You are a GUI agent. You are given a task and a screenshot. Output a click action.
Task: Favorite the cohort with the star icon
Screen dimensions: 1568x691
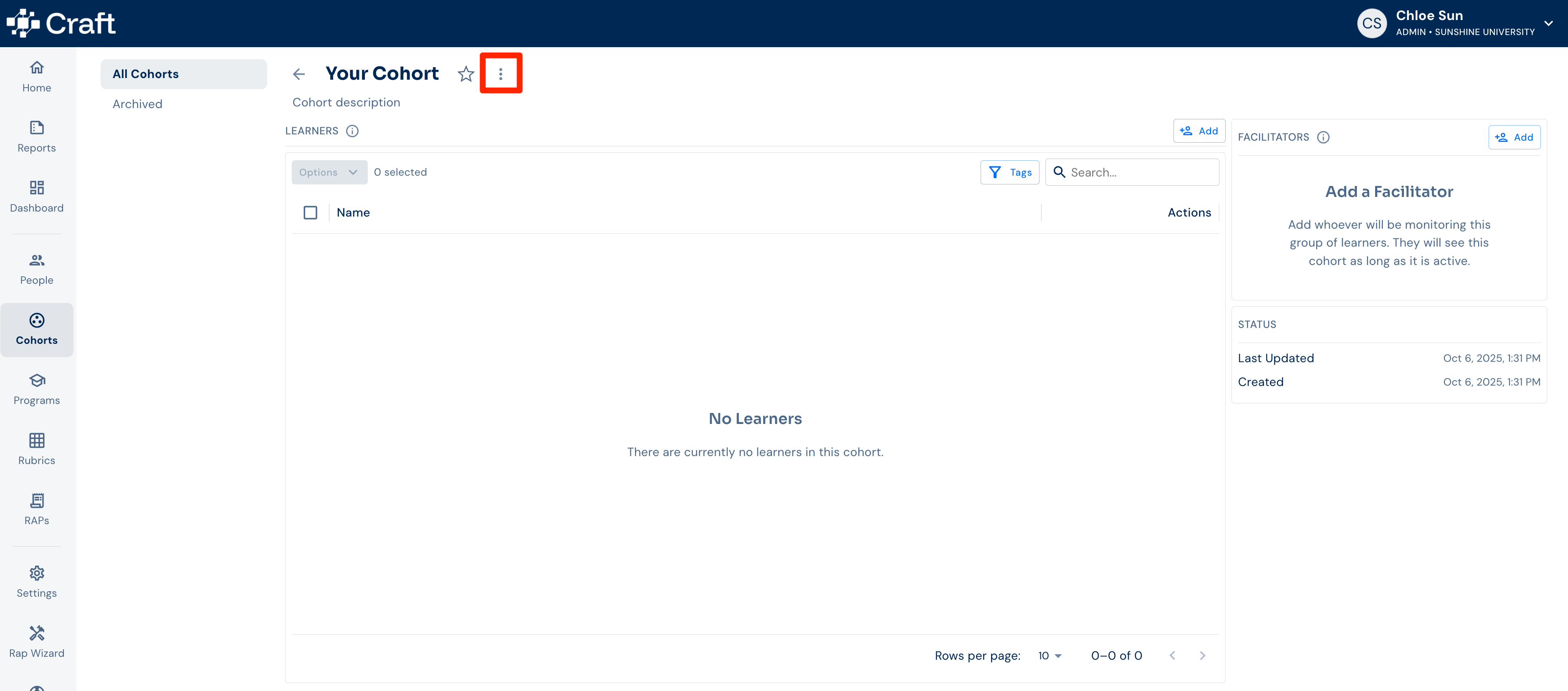coord(465,73)
